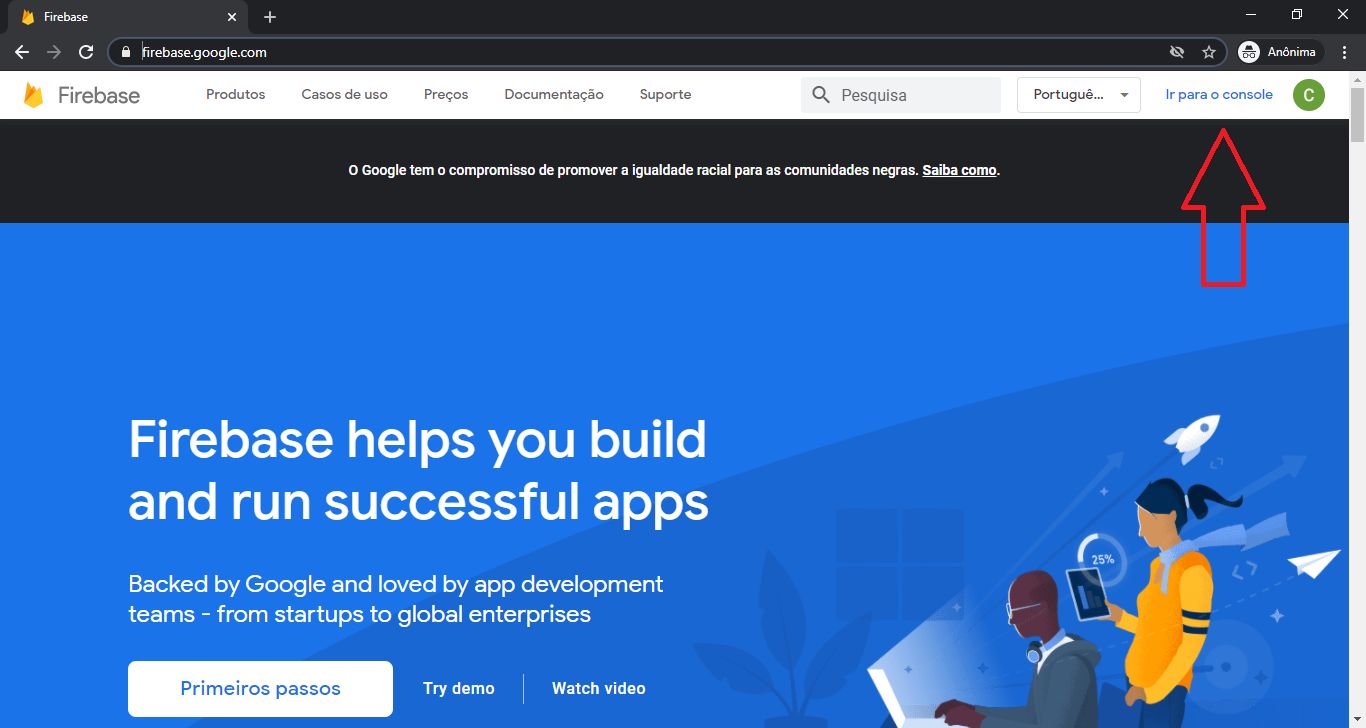1366x728 pixels.
Task: Click the Primeiros passos button
Action: 259,688
